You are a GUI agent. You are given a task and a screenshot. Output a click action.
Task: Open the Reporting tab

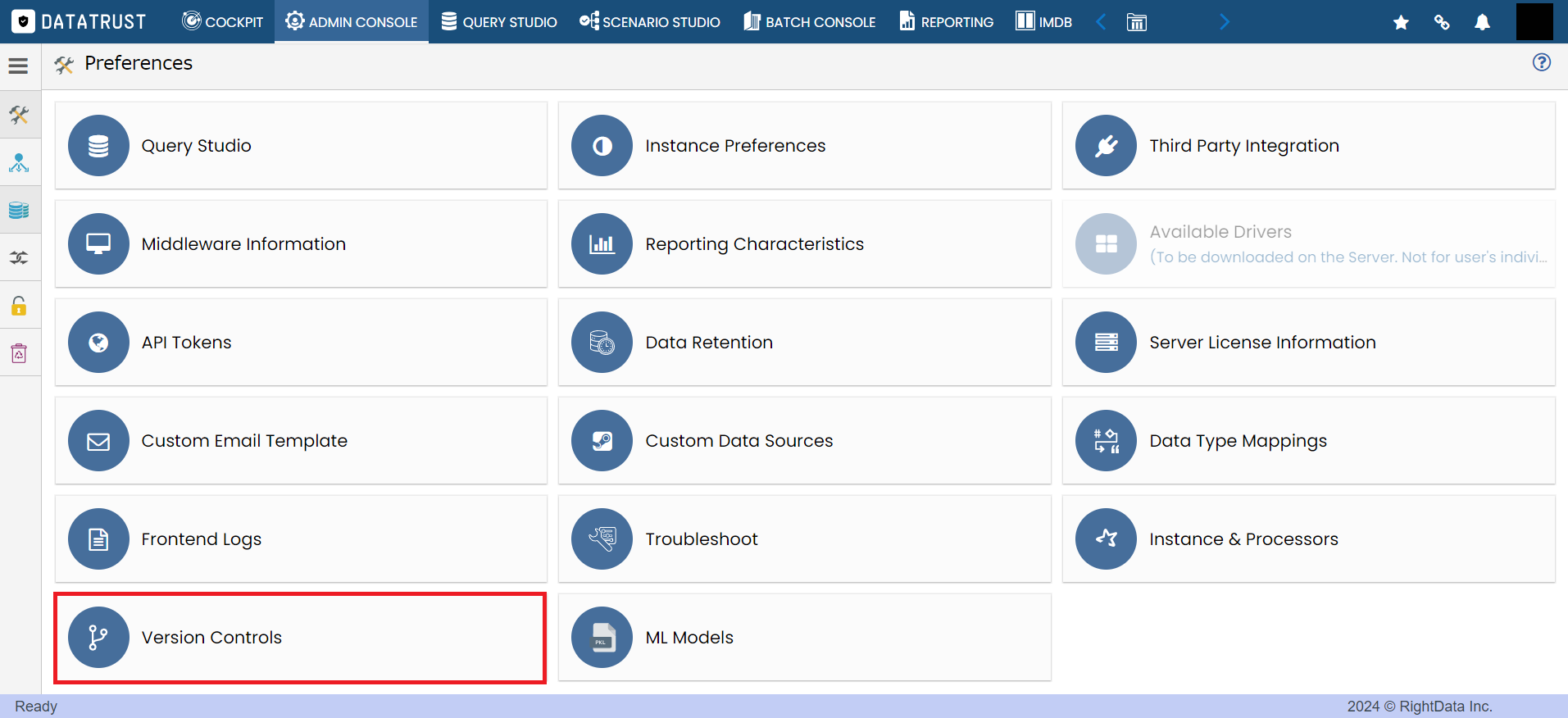[946, 21]
